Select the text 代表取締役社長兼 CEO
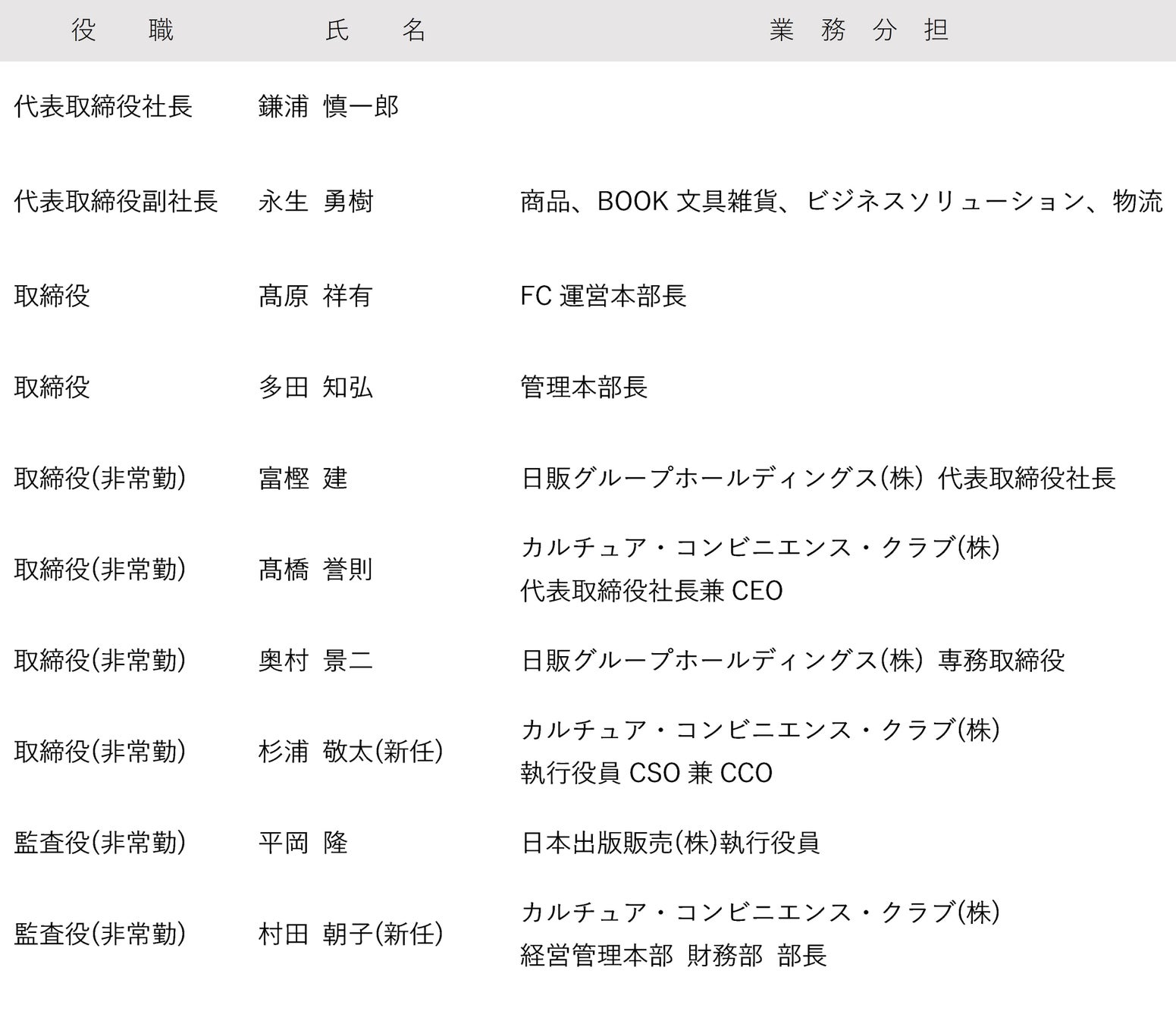The height and width of the screenshot is (1024, 1176). point(651,591)
